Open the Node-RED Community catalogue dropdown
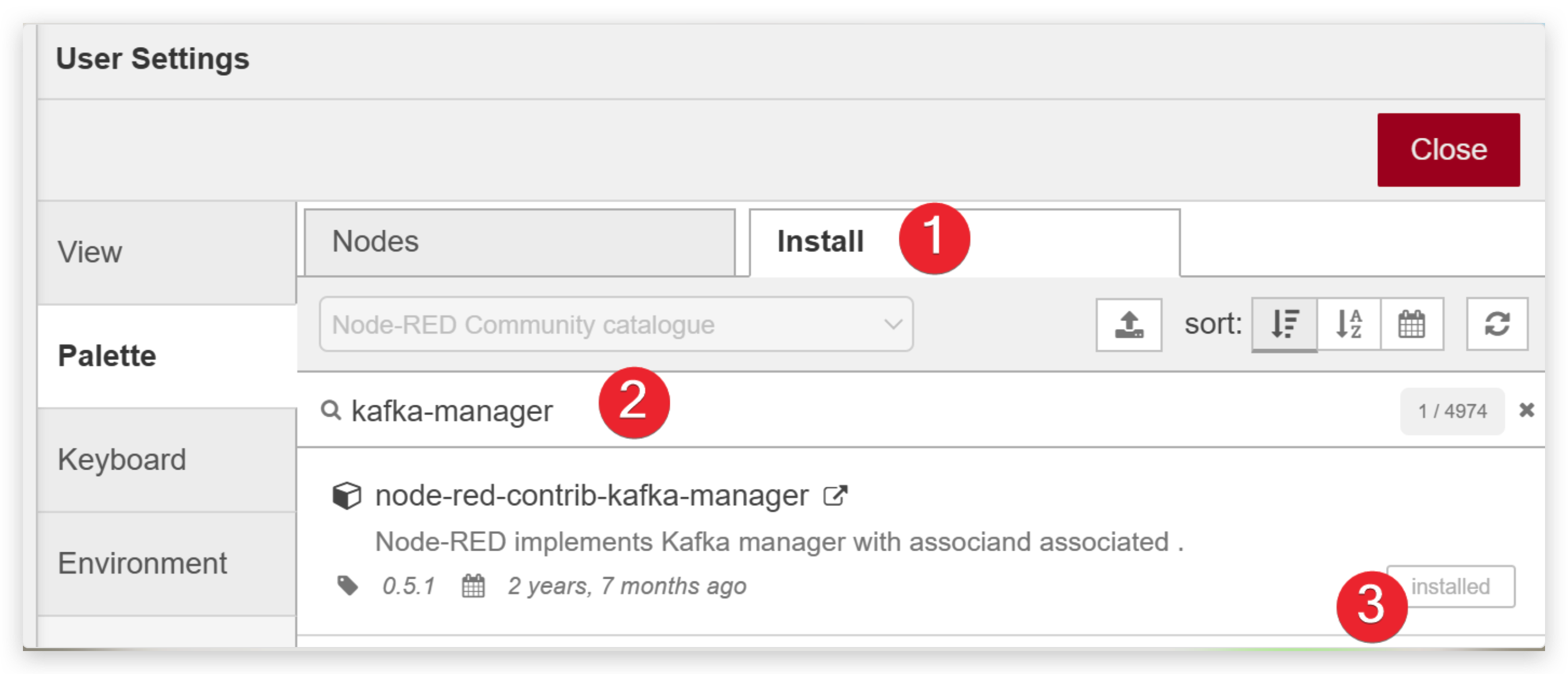 615,324
